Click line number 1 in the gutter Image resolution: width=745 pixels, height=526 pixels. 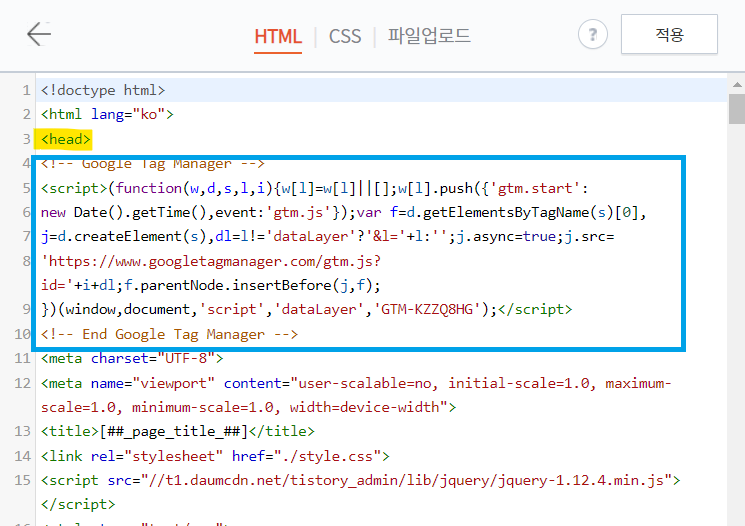click(26, 90)
